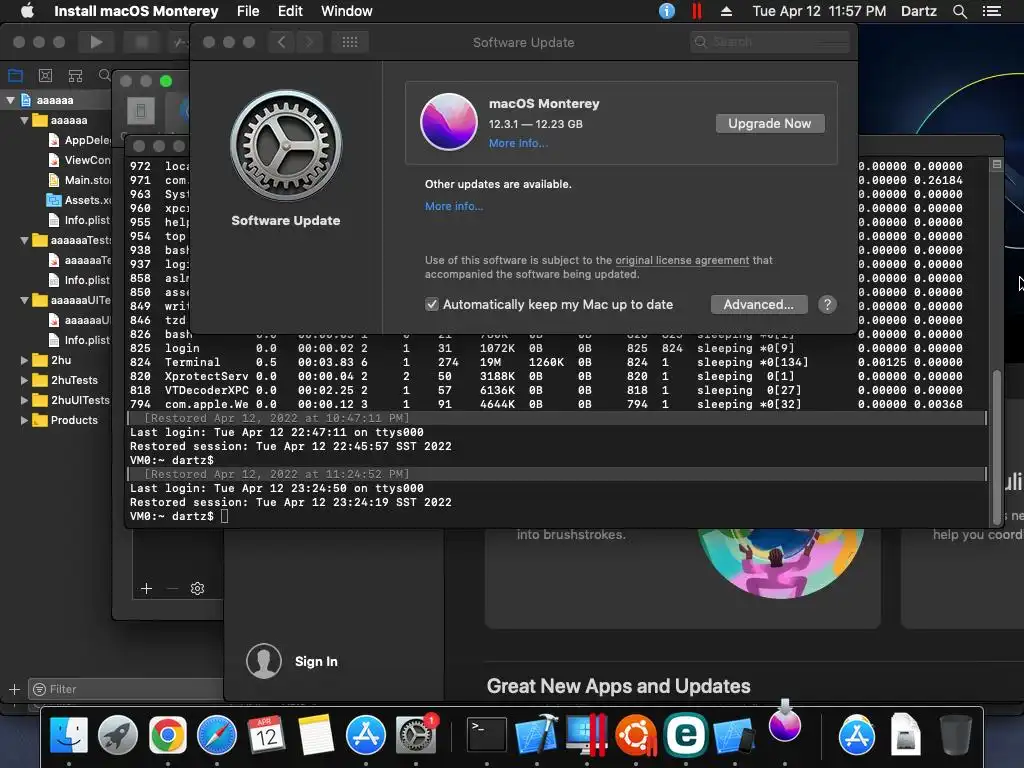The image size is (1024, 768).
Task: Collapse the aaaaaa project root
Action: (10, 100)
